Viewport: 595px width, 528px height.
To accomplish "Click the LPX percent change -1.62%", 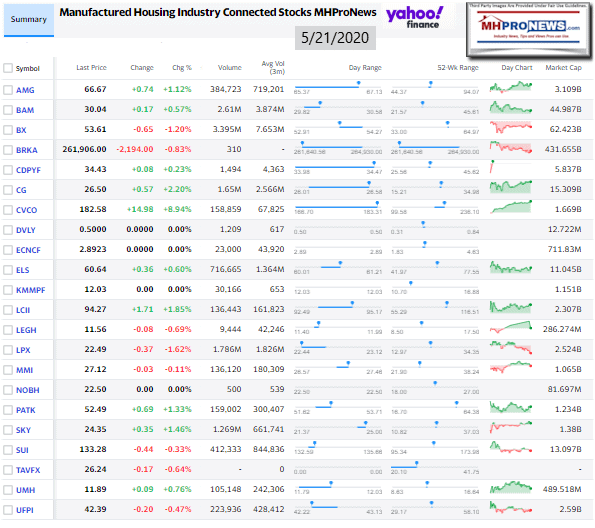I will 178,349.
